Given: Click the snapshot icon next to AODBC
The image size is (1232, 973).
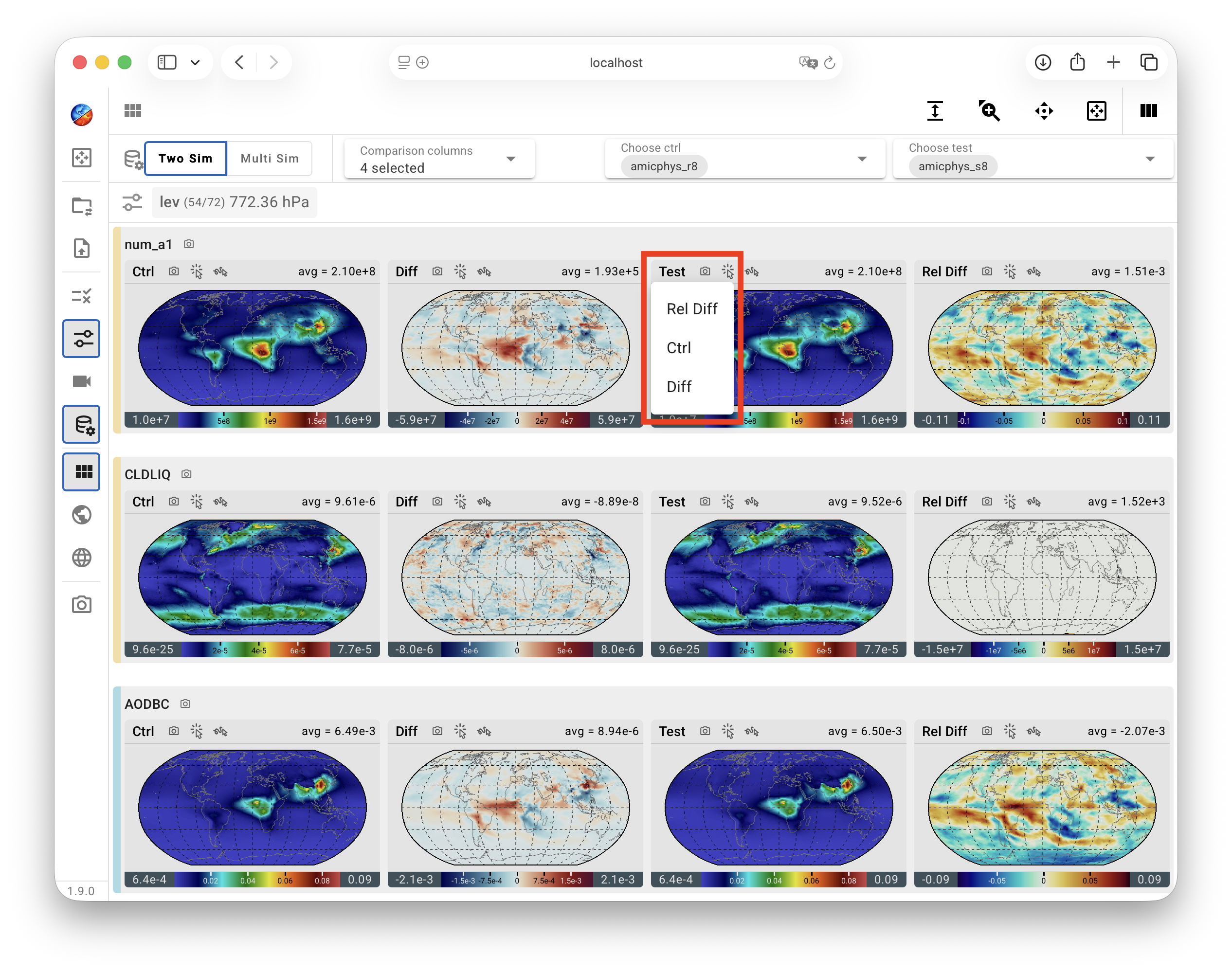Looking at the screenshot, I should click(x=185, y=704).
